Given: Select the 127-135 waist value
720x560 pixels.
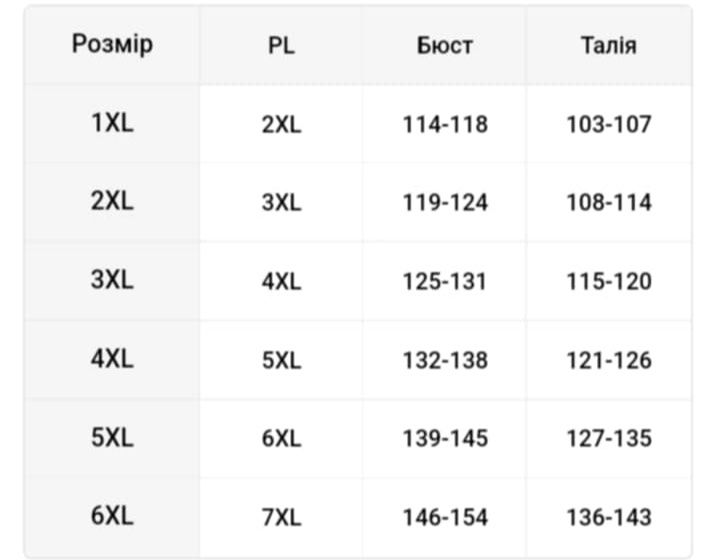Looking at the screenshot, I should click(x=608, y=439).
